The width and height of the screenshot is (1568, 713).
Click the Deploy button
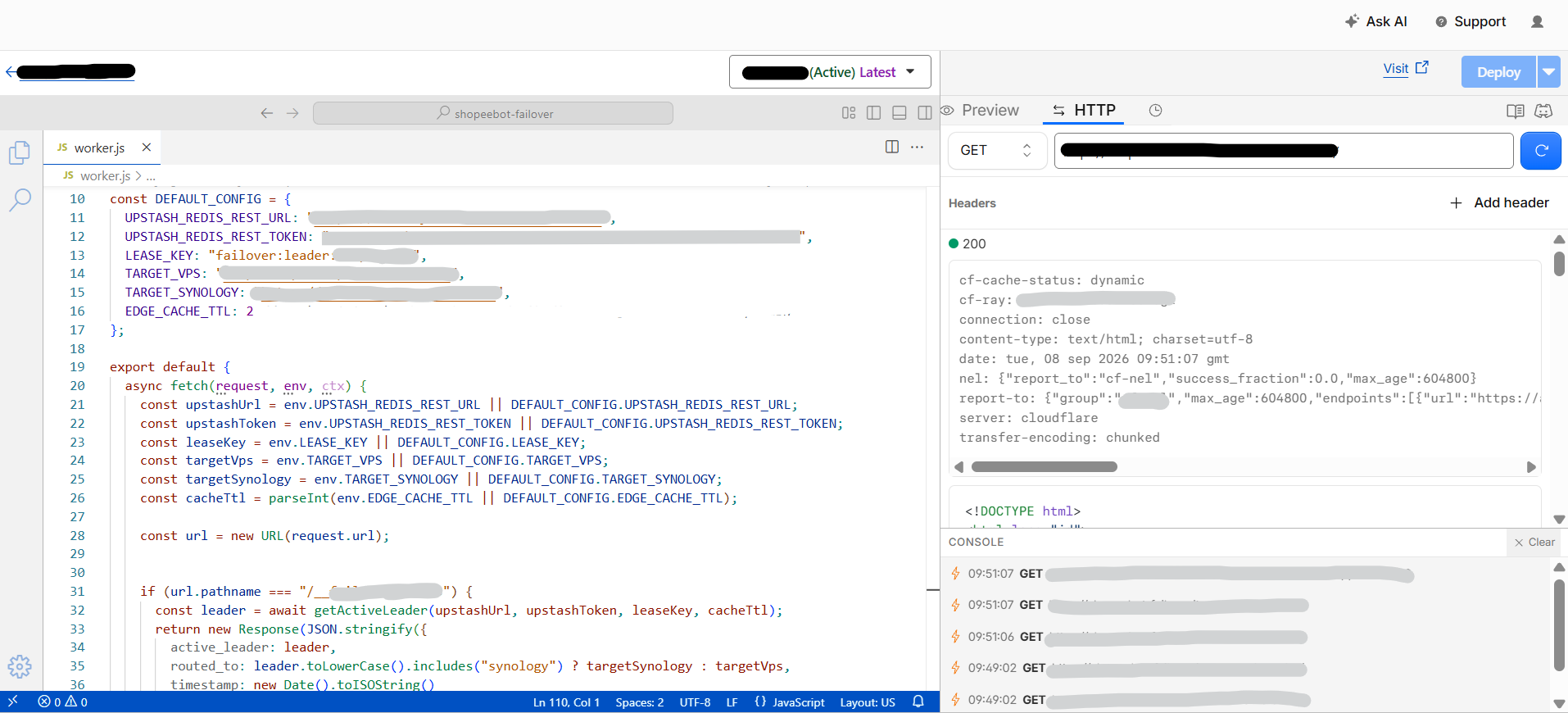[1498, 72]
